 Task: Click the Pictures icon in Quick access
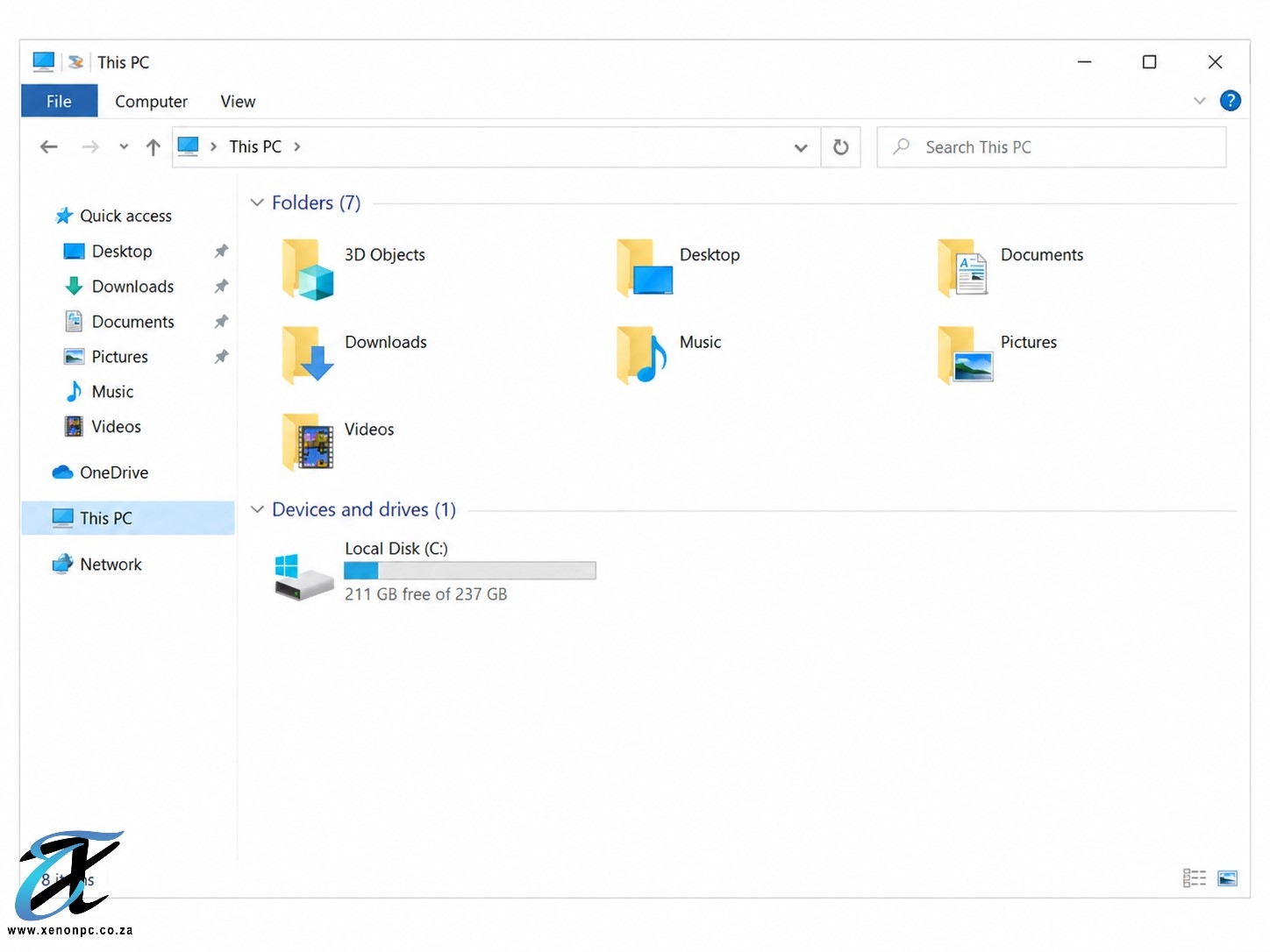(x=75, y=357)
